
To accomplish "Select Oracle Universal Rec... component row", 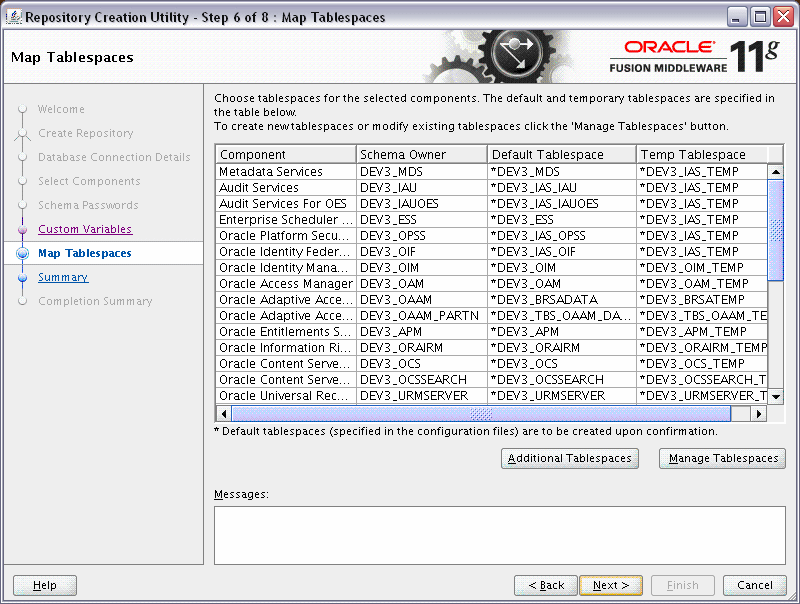I will pos(286,396).
